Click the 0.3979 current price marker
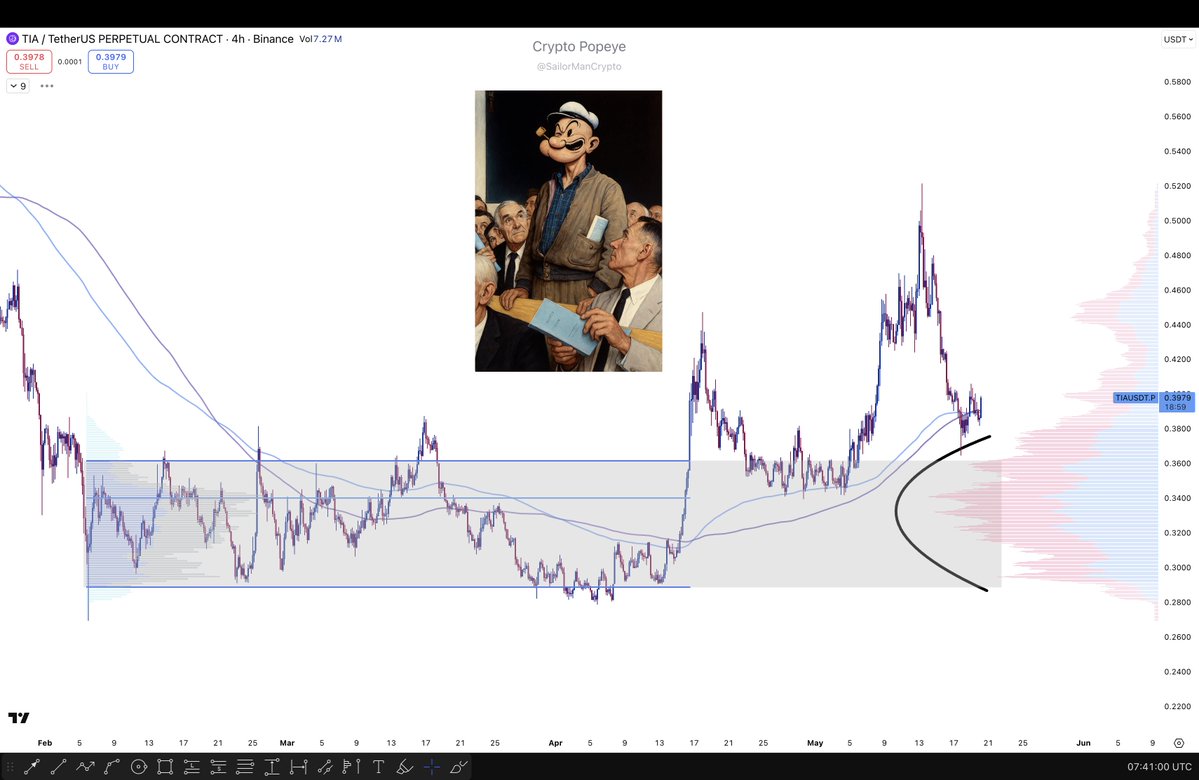 point(1177,401)
